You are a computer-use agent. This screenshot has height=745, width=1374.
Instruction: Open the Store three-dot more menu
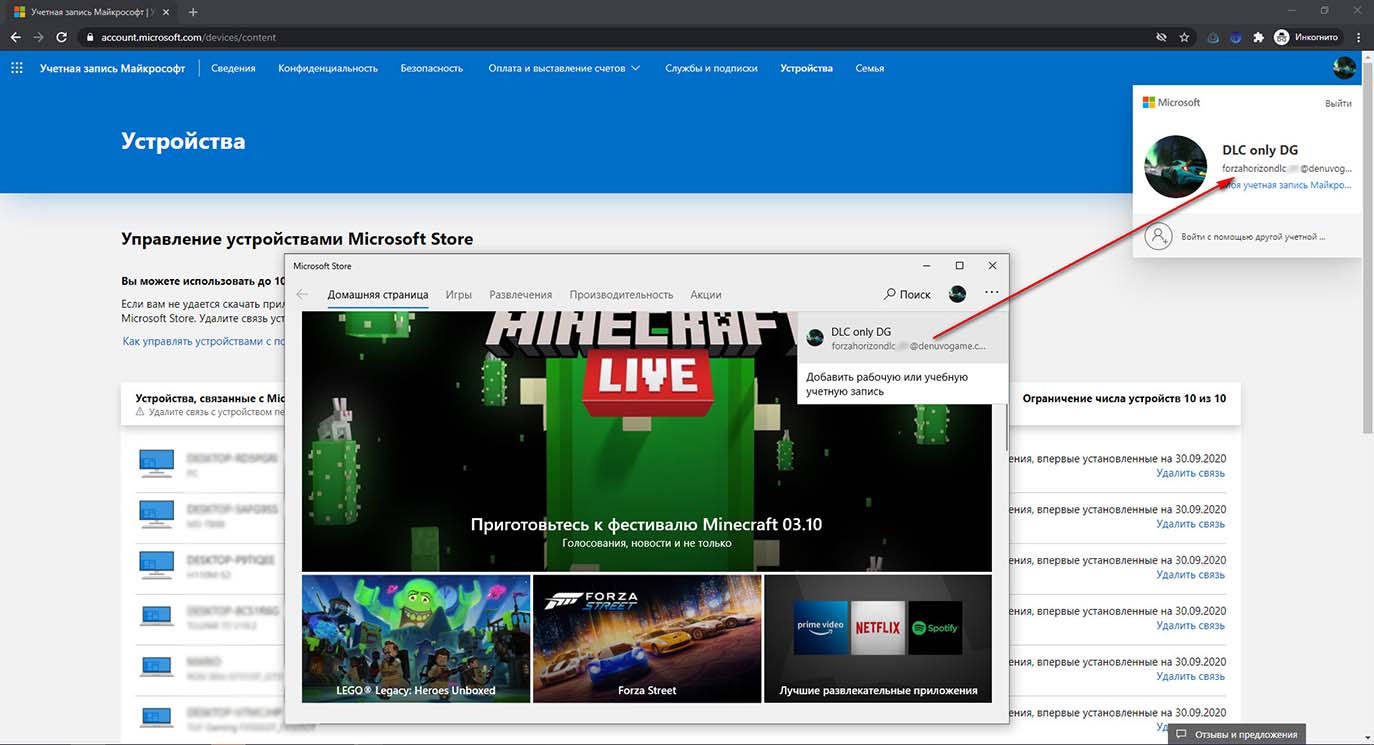991,294
